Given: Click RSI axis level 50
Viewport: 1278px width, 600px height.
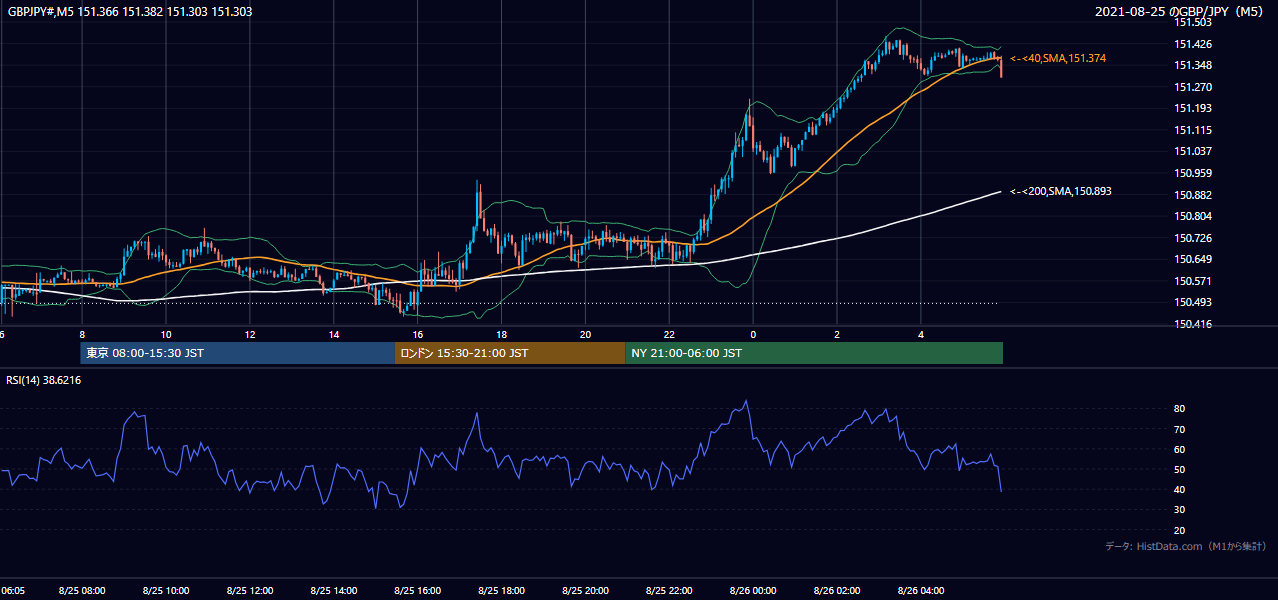Looking at the screenshot, I should (x=1180, y=469).
